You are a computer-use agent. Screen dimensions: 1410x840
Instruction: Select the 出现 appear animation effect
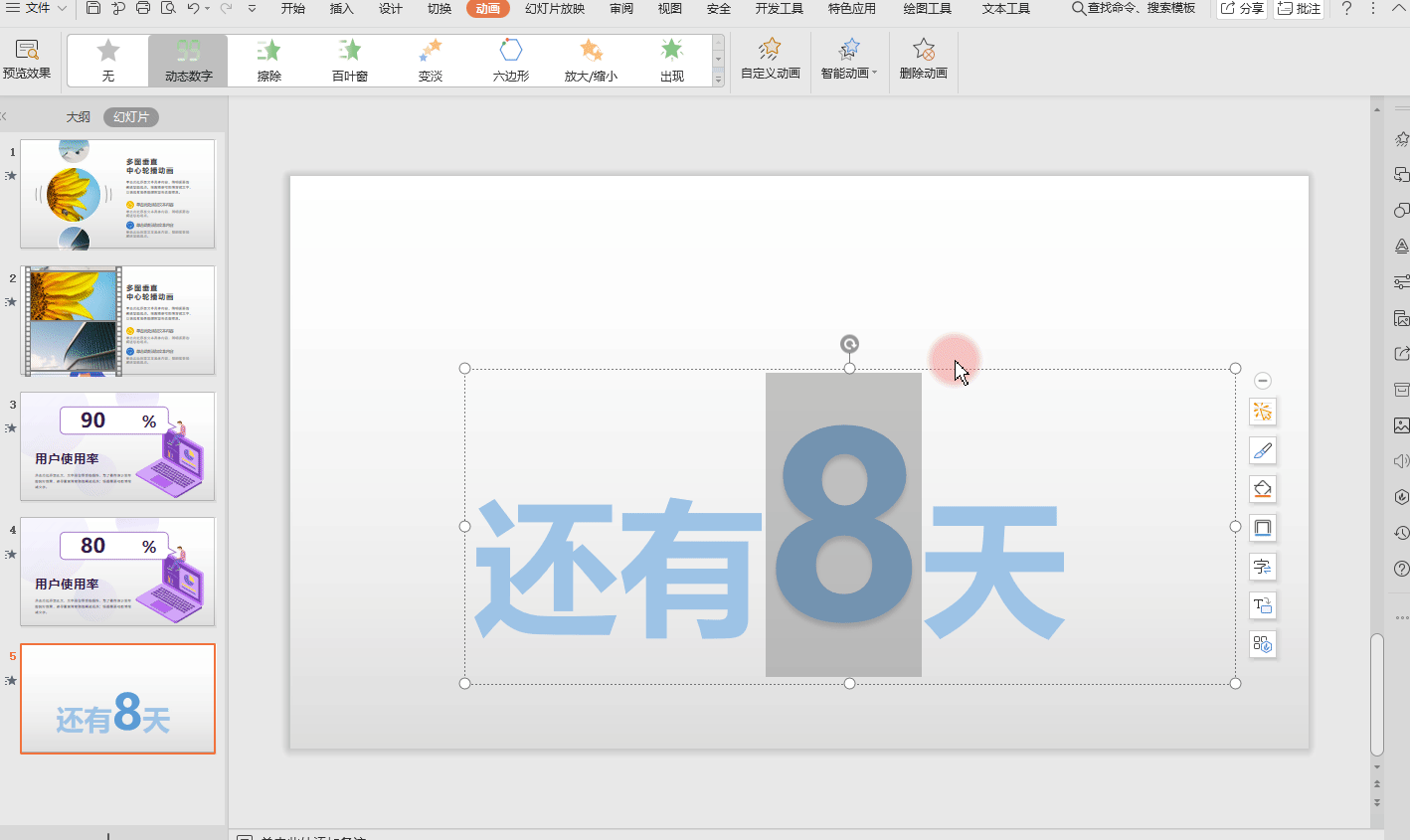click(x=671, y=61)
